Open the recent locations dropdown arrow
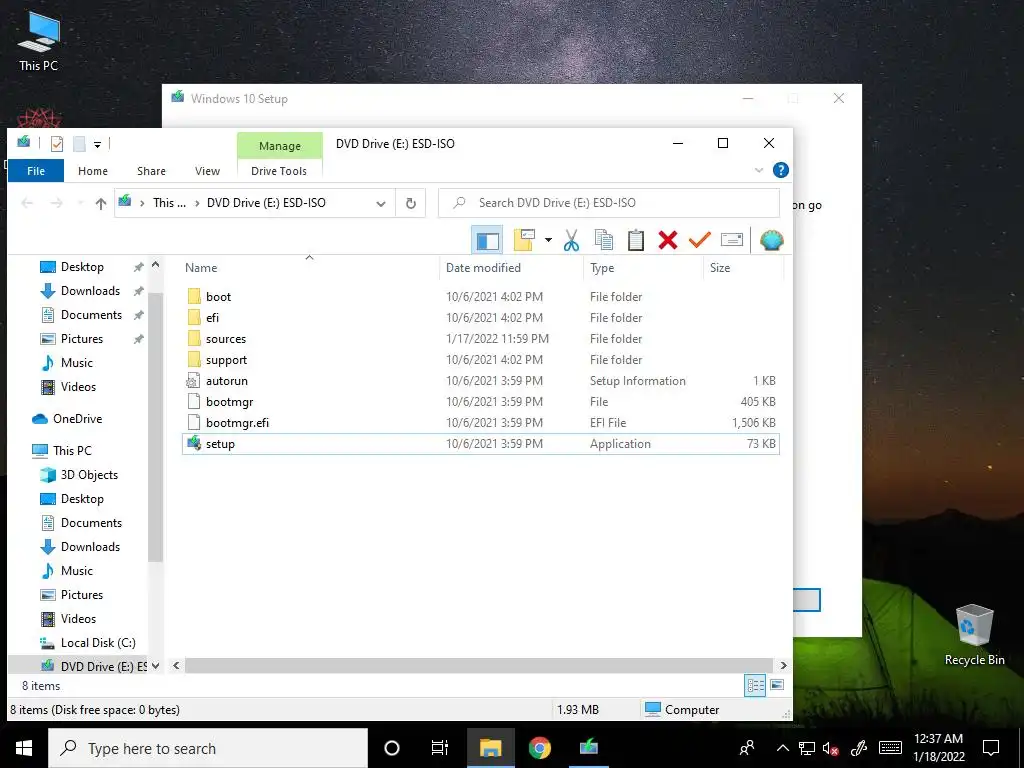This screenshot has width=1024, height=768. click(80, 203)
